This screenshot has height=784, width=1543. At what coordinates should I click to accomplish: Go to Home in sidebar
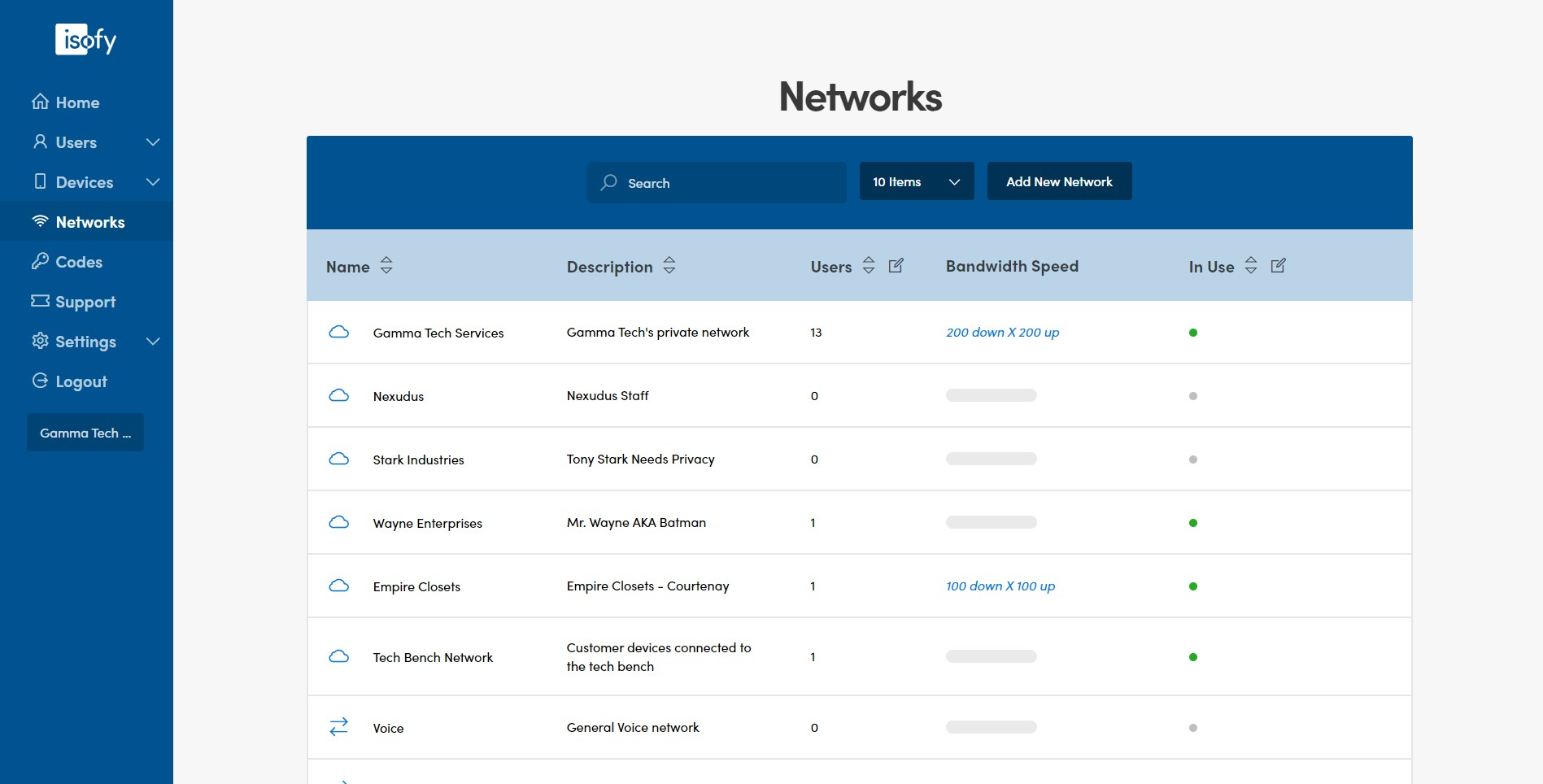(77, 102)
